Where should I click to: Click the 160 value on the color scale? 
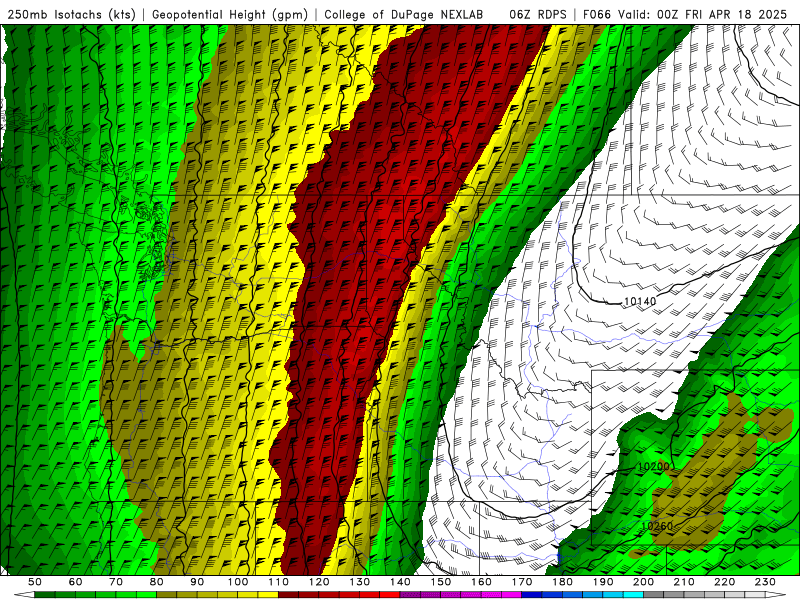pyautogui.click(x=481, y=582)
